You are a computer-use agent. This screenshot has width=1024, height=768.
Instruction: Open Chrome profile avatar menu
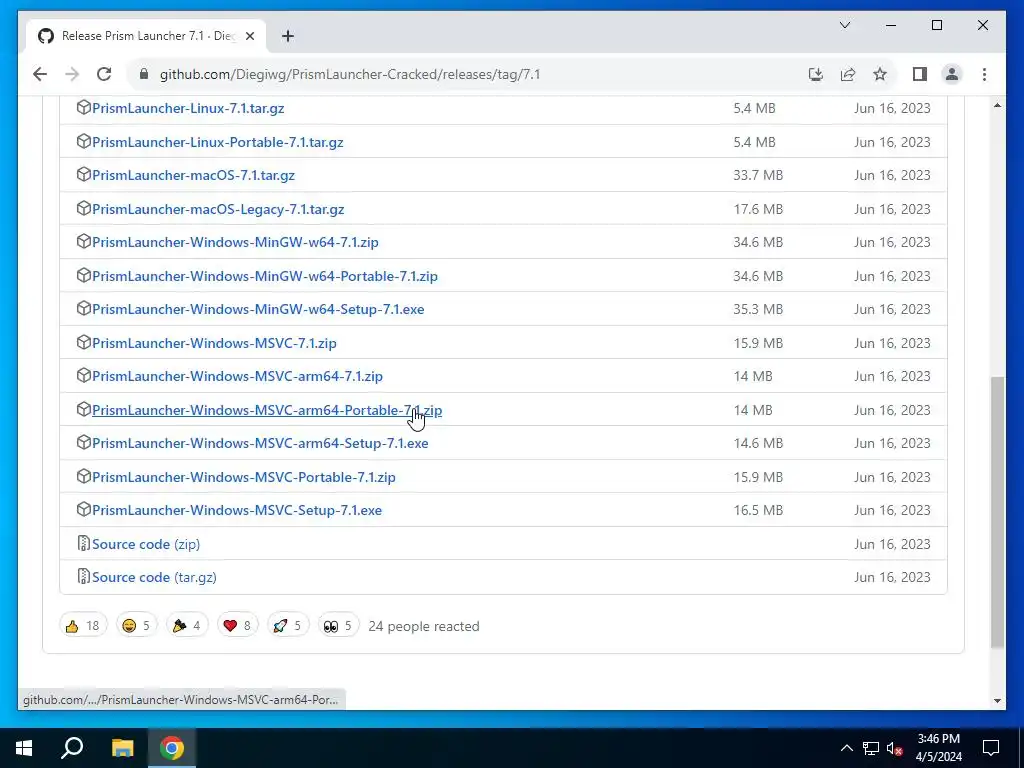[952, 74]
